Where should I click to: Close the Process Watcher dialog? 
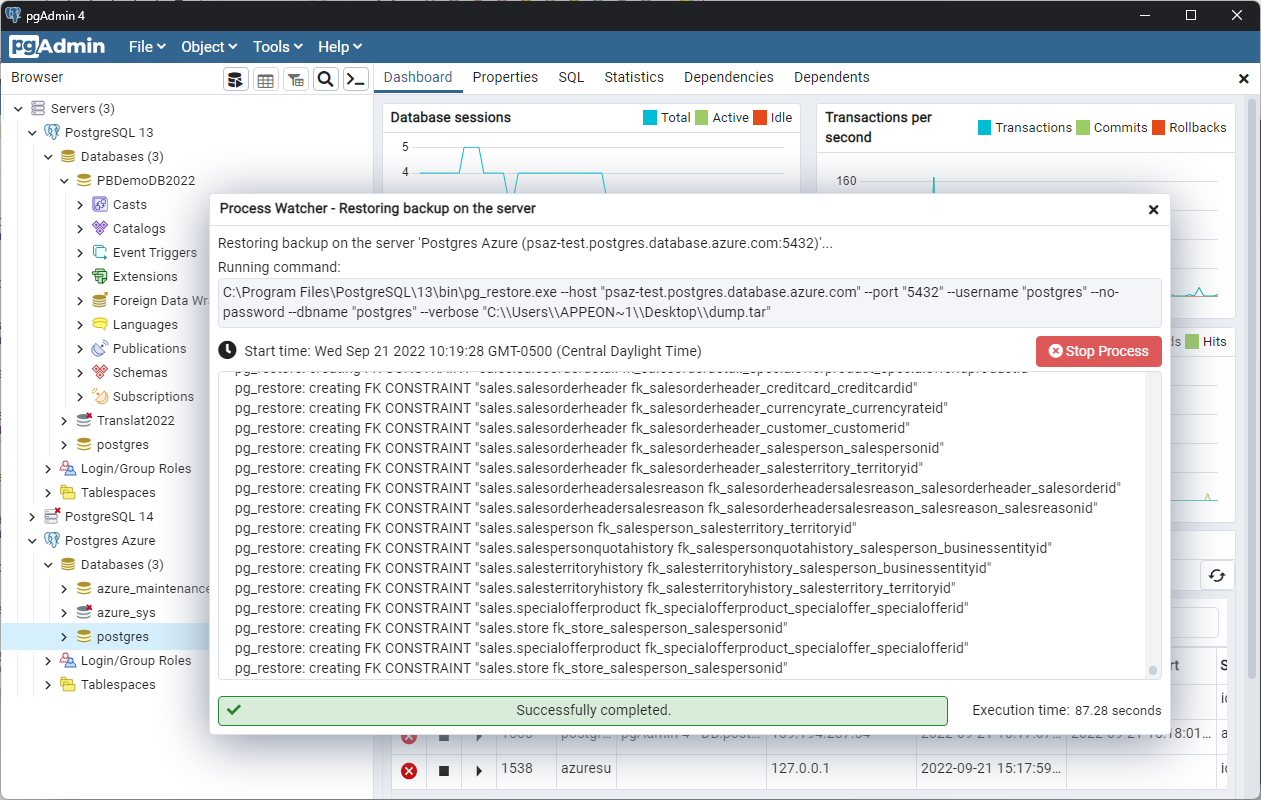(1153, 210)
